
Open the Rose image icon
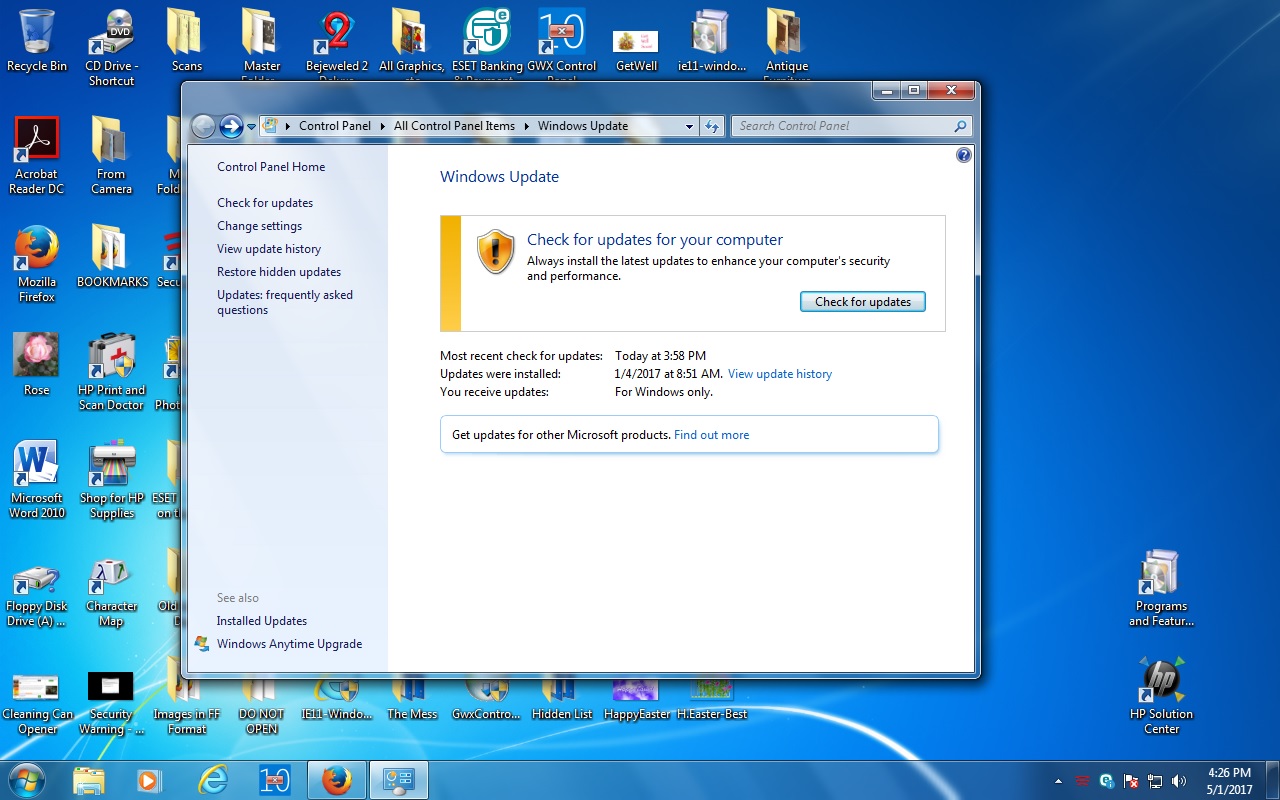37,364
